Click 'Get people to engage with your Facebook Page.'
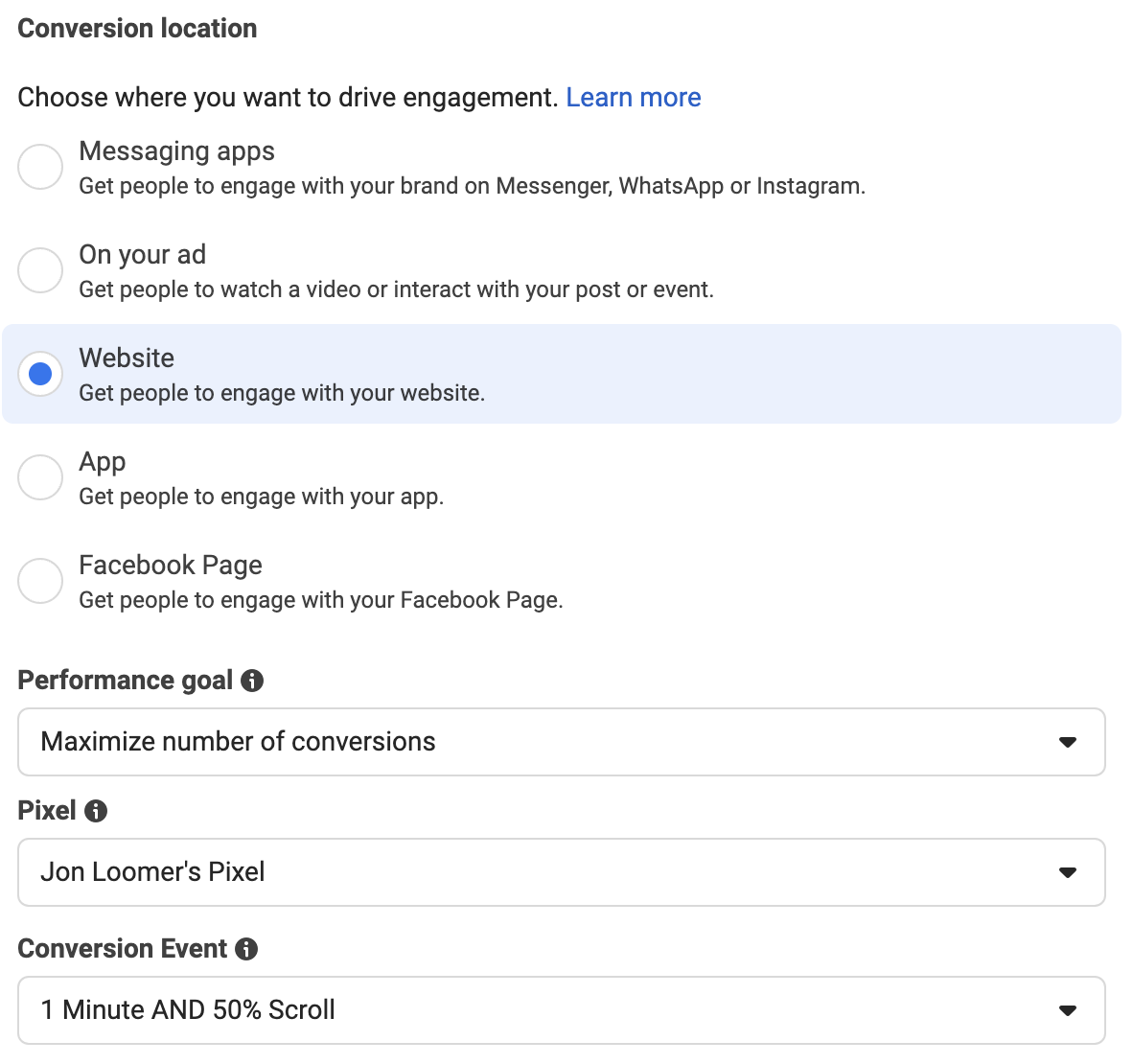 click(x=321, y=600)
